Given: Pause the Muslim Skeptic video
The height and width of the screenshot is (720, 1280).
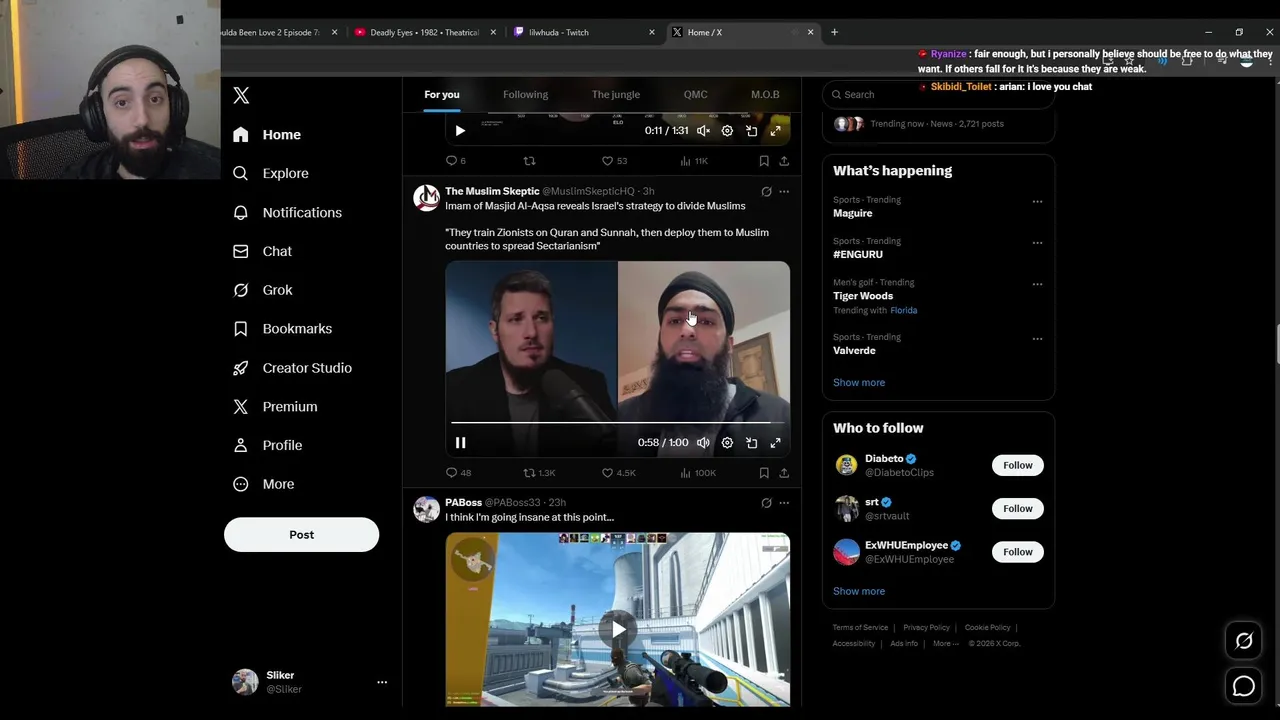Looking at the screenshot, I should tap(460, 442).
